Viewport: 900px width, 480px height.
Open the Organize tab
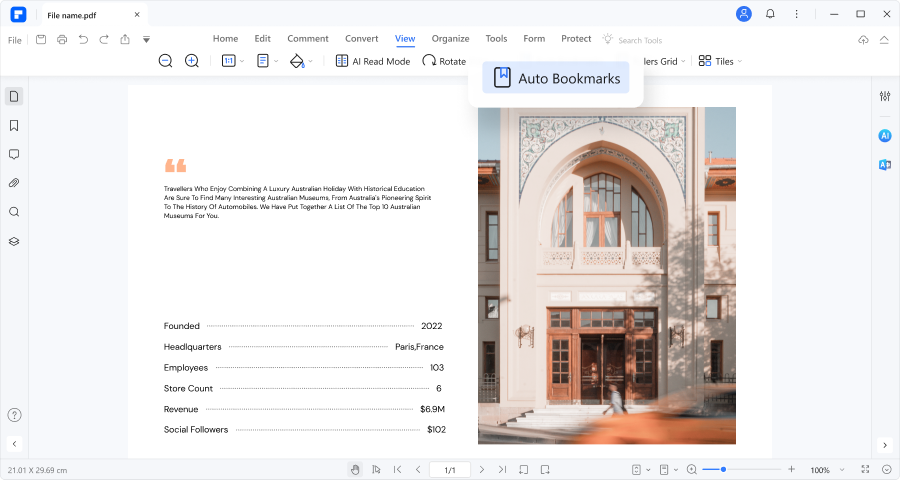click(x=451, y=38)
